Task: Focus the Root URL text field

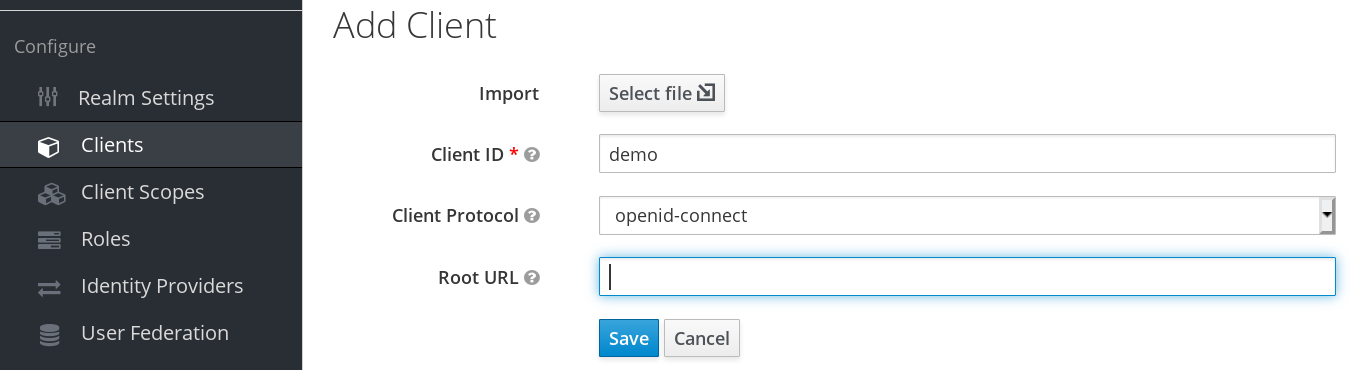Action: [x=967, y=277]
